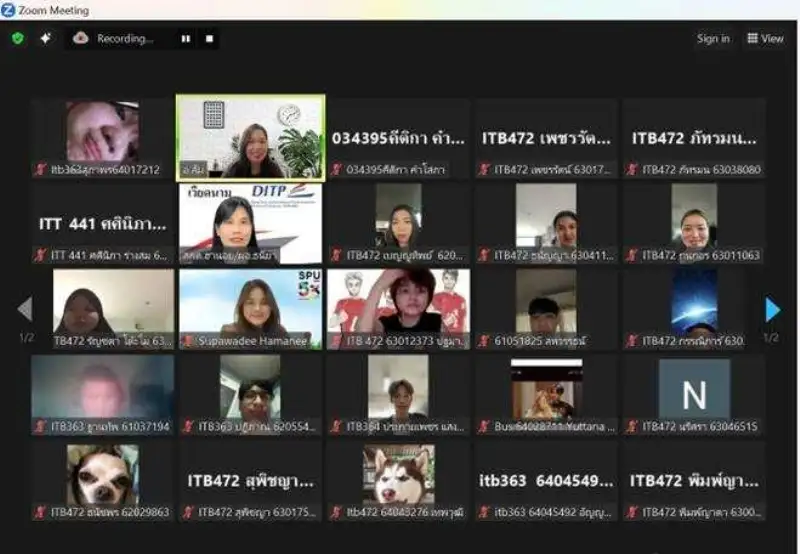This screenshot has height=554, width=800.
Task: Go to previous gallery page with left arrow
Action: [x=26, y=309]
